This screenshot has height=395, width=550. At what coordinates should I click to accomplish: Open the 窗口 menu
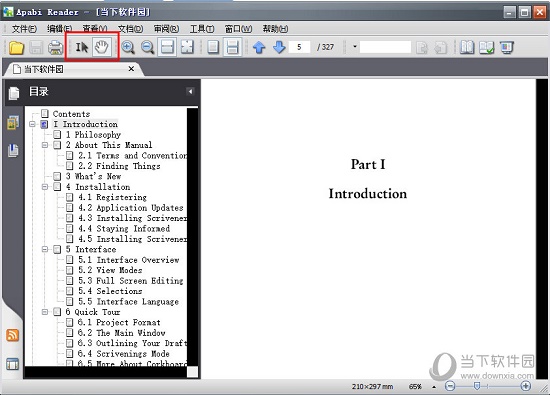239,29
